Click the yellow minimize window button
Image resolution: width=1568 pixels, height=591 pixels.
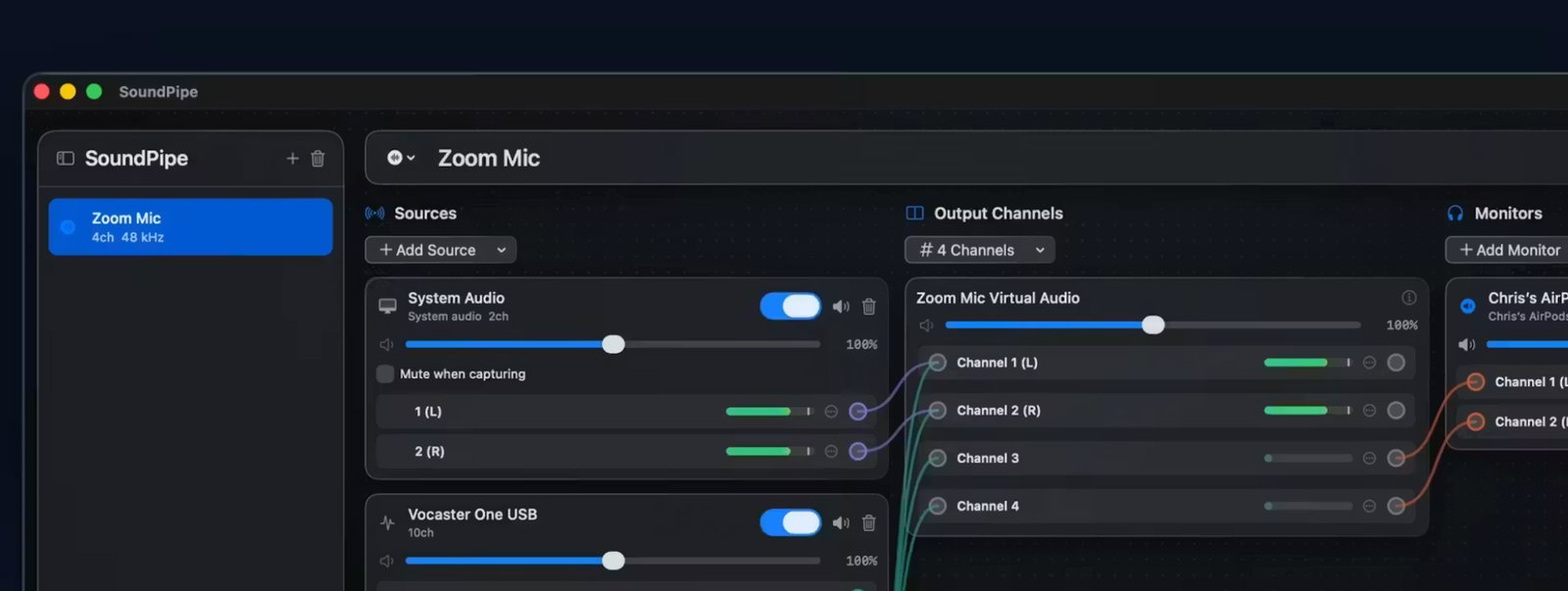pyautogui.click(x=68, y=91)
